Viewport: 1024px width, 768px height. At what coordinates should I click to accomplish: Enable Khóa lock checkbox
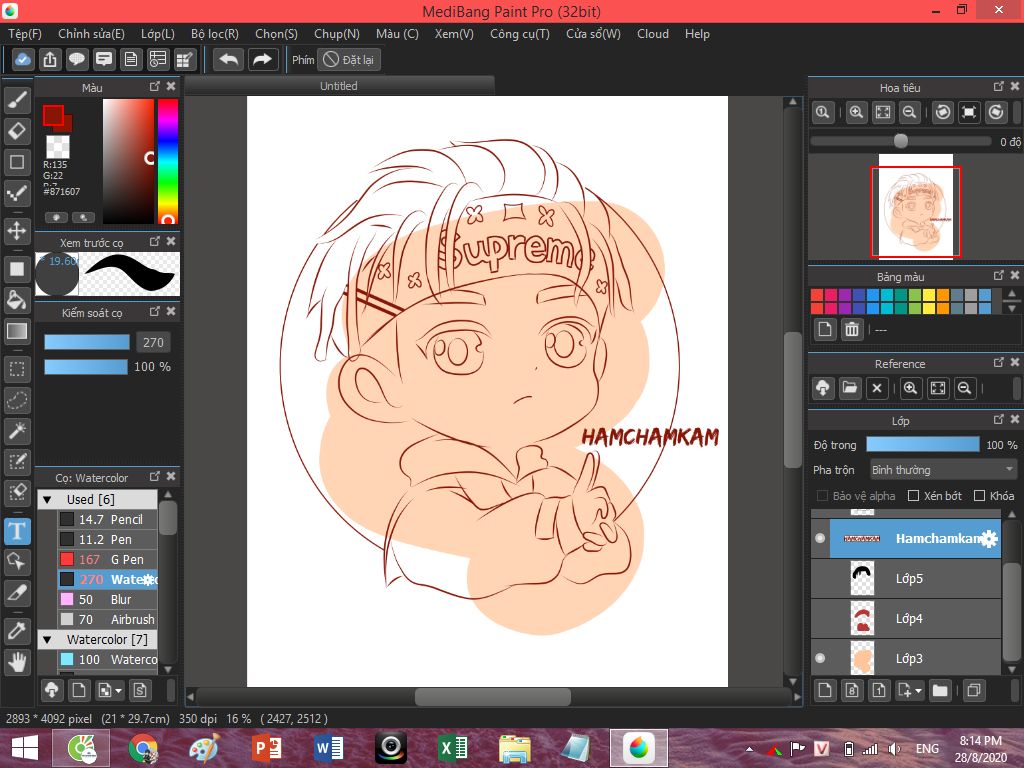(x=979, y=496)
